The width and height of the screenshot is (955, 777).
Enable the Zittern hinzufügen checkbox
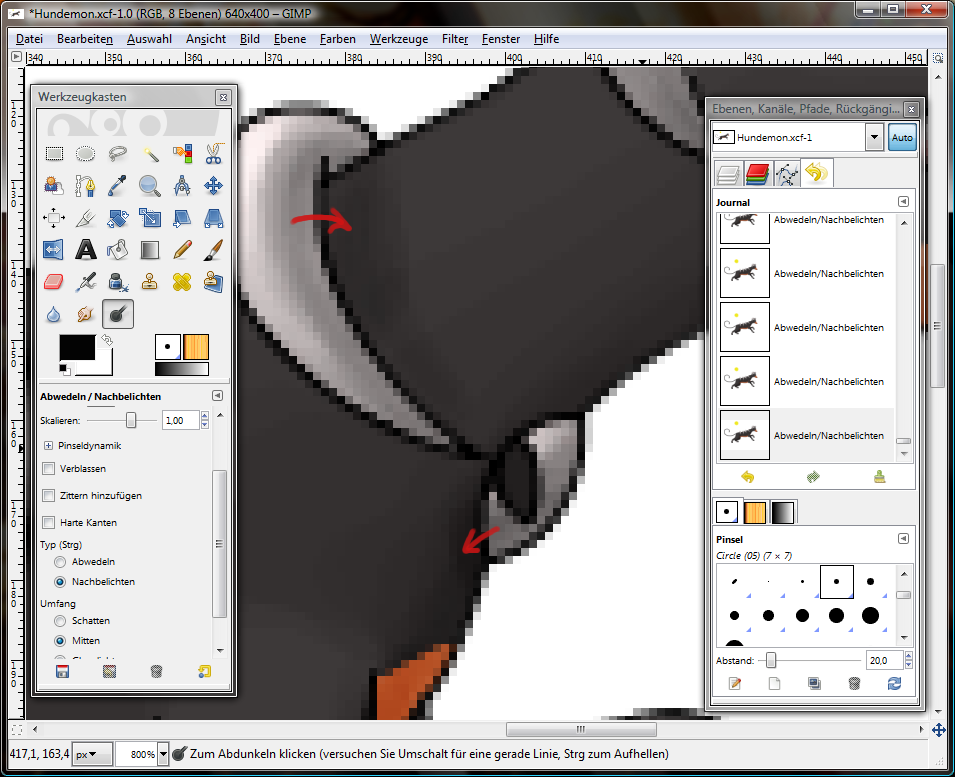click(49, 496)
